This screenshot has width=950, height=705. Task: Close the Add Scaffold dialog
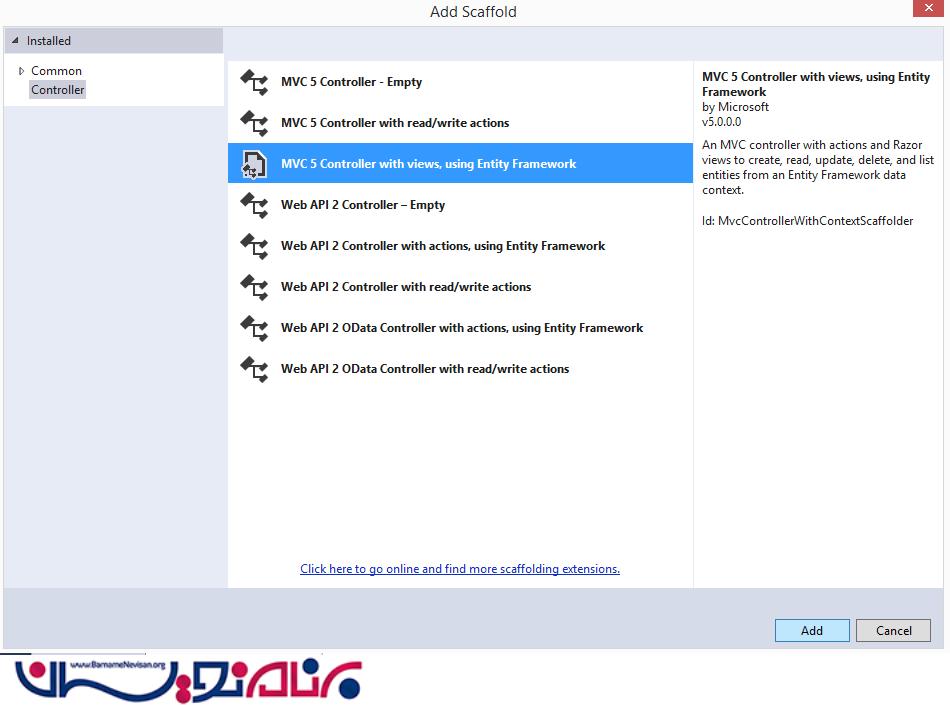[928, 8]
